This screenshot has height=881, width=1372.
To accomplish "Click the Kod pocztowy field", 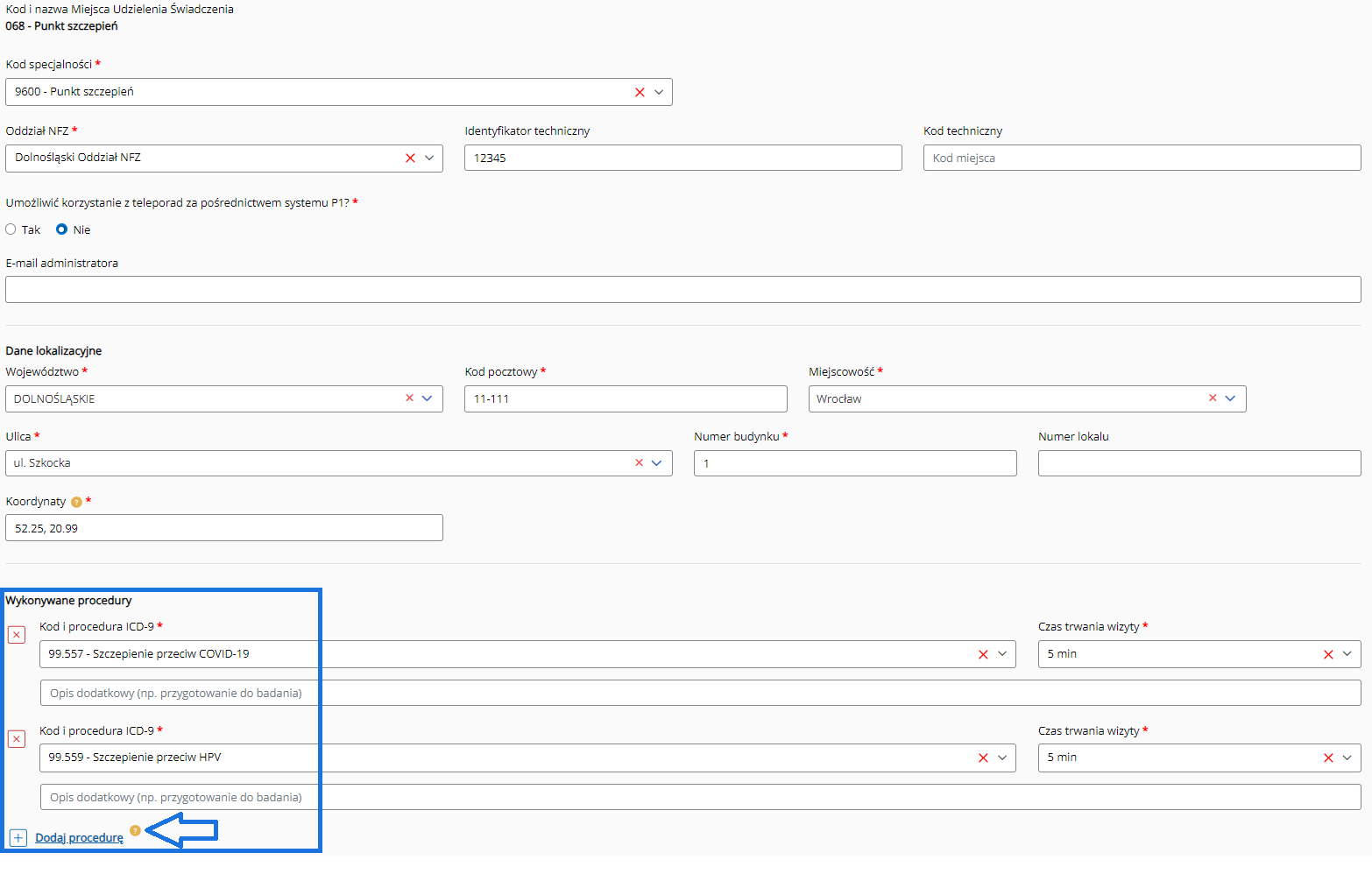I will pyautogui.click(x=626, y=398).
